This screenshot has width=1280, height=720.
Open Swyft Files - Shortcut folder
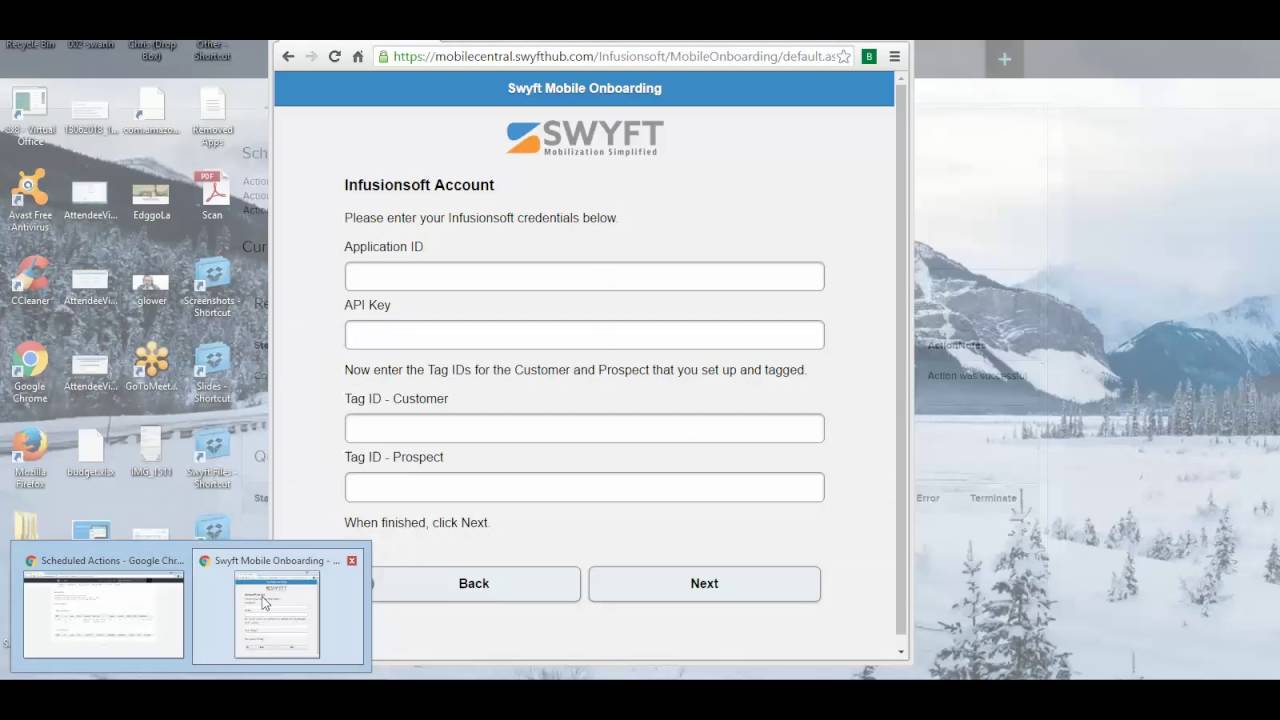tap(212, 459)
